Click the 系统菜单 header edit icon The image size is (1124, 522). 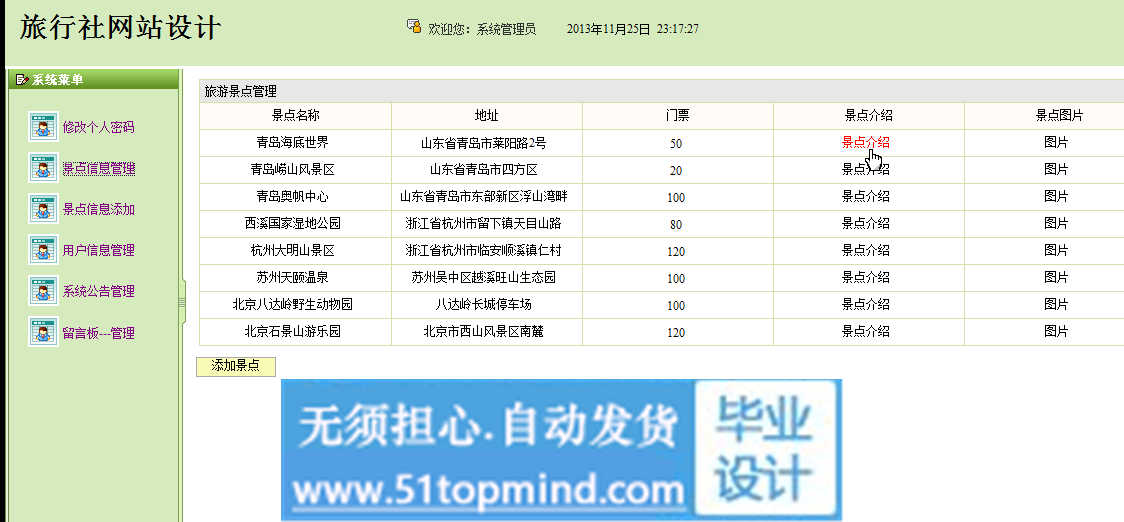[x=21, y=80]
